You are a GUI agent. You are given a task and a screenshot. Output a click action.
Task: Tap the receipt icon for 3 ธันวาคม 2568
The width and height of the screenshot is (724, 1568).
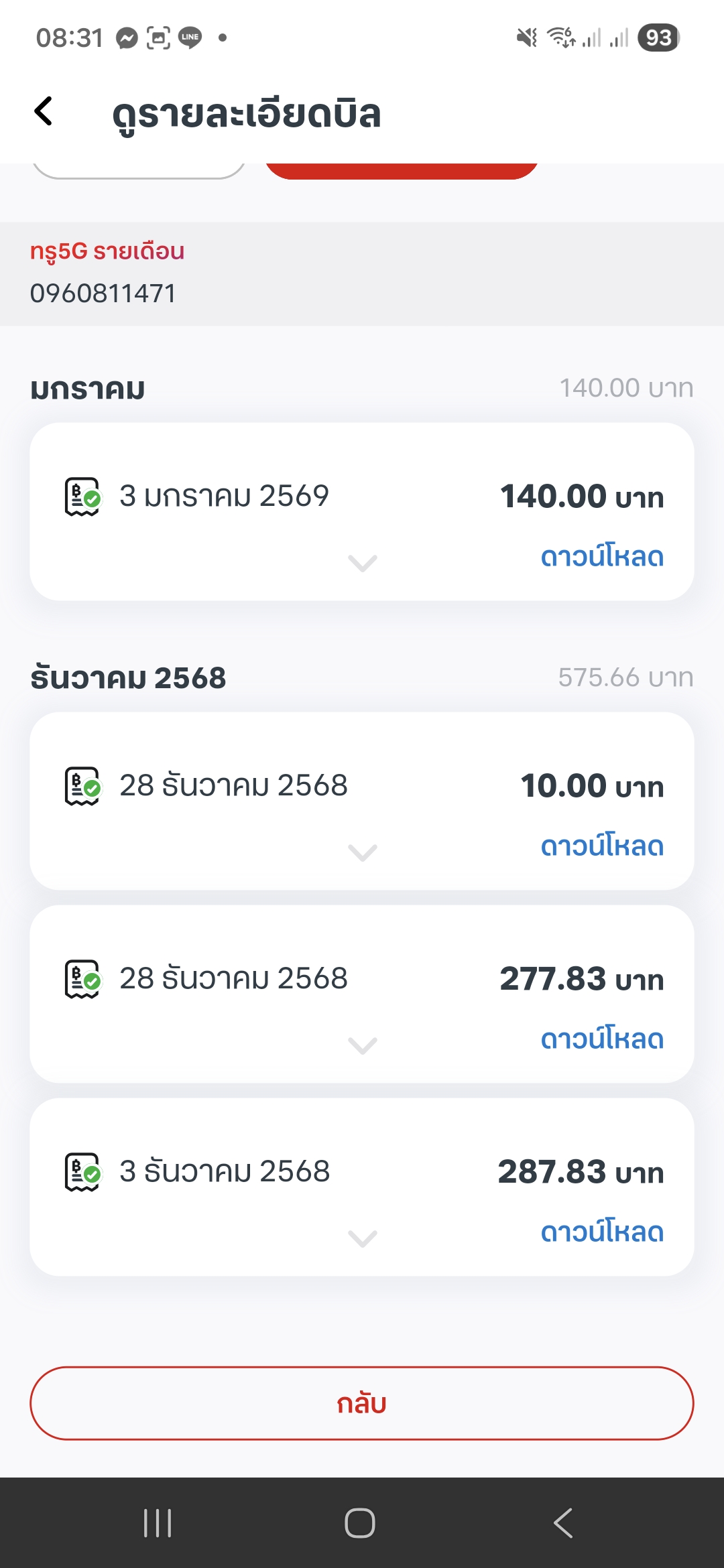point(82,1172)
